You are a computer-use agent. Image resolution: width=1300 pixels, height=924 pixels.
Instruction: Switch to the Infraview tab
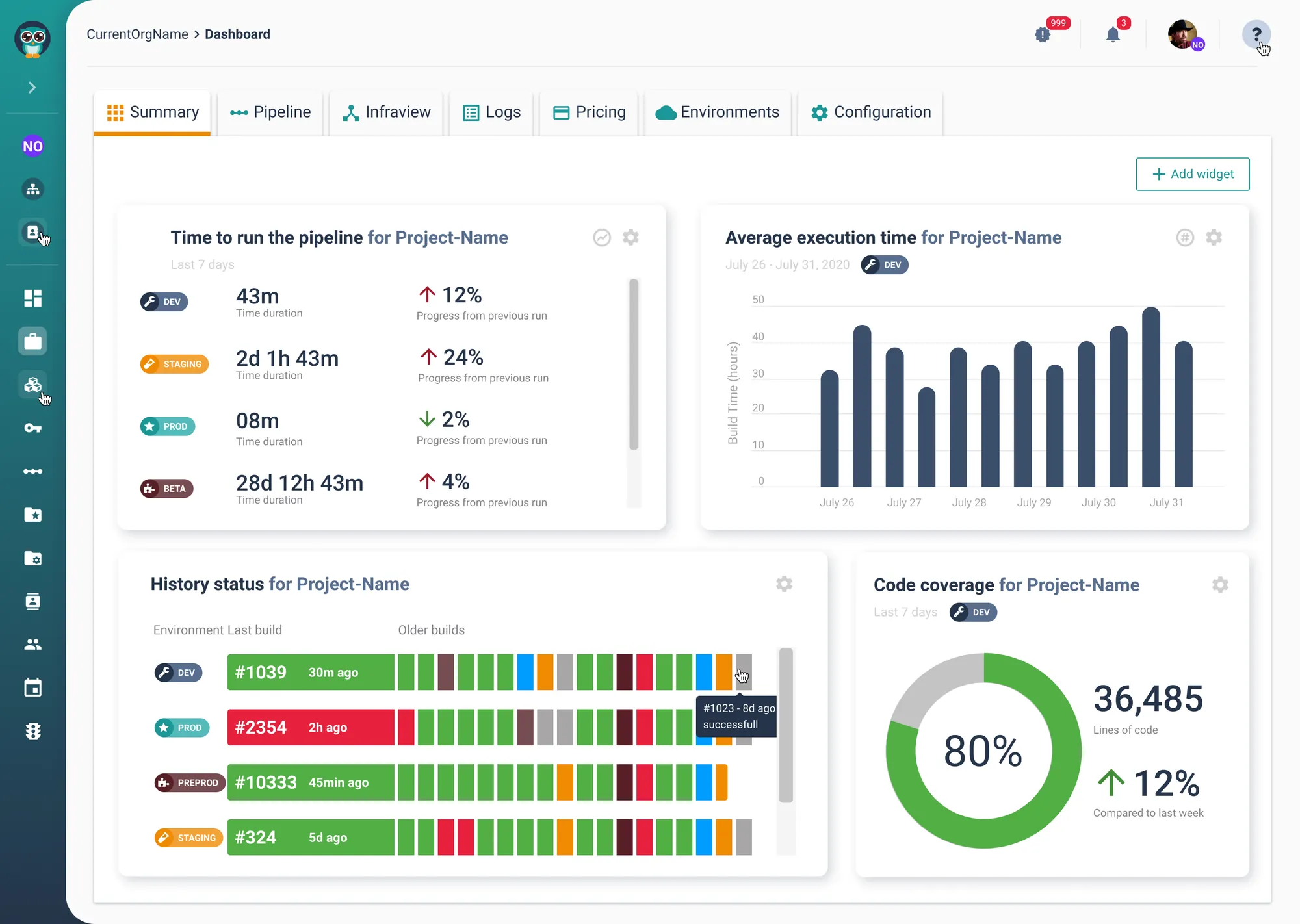[386, 112]
